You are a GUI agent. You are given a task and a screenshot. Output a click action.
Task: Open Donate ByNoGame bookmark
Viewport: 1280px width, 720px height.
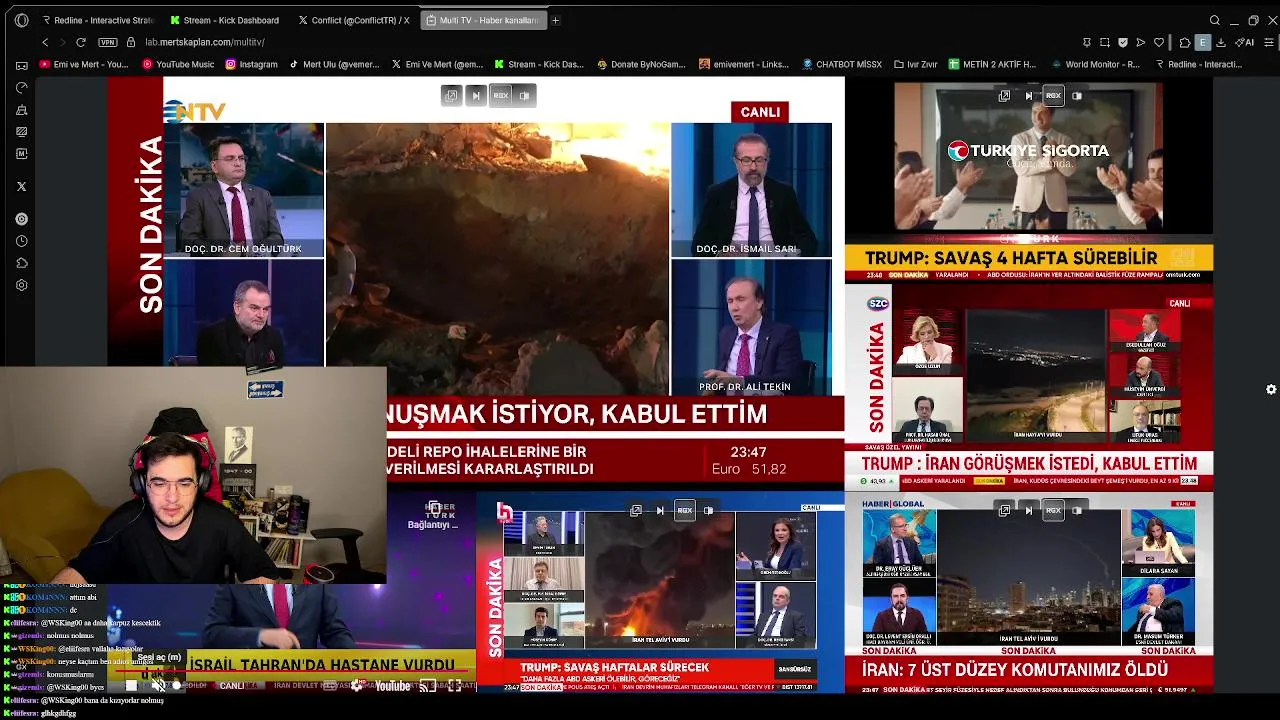(x=641, y=64)
